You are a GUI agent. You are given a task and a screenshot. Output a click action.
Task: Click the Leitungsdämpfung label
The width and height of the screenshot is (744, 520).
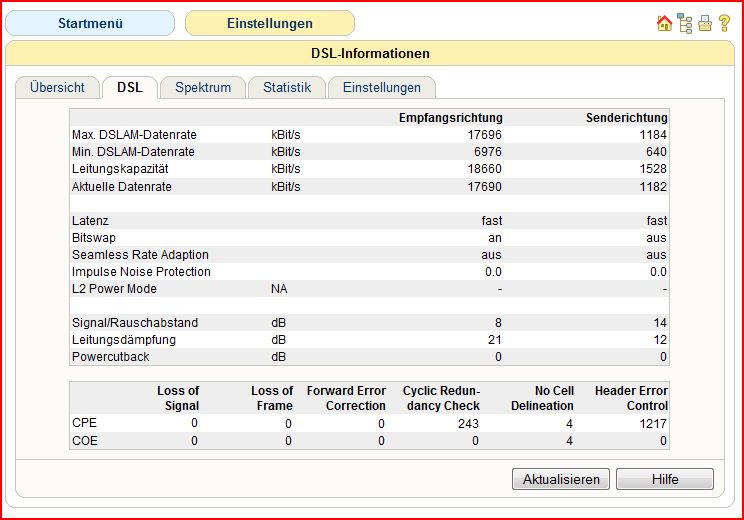[124, 340]
